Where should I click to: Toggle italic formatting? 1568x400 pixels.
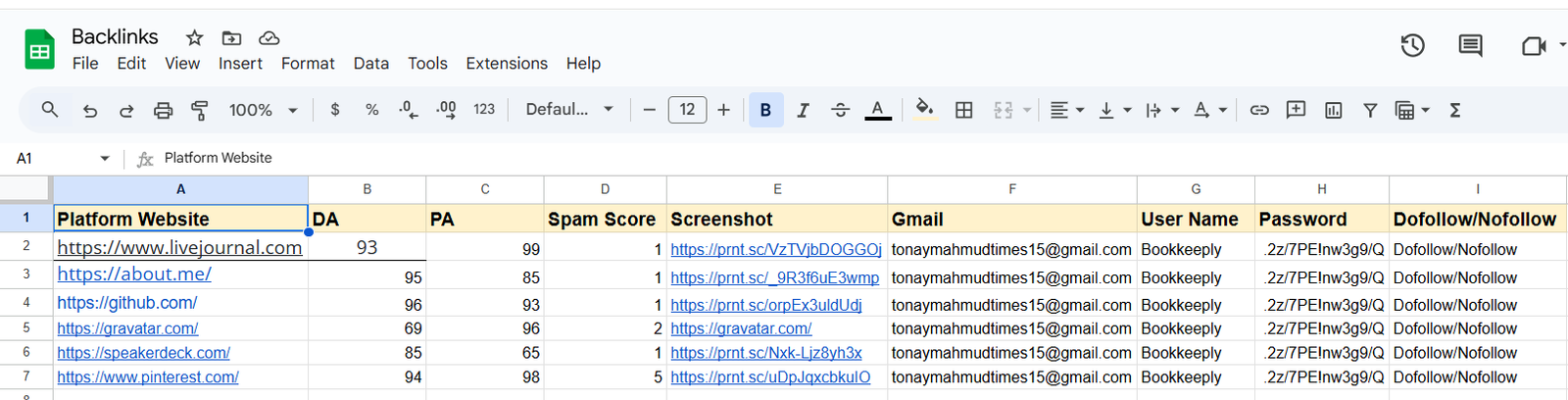803,111
